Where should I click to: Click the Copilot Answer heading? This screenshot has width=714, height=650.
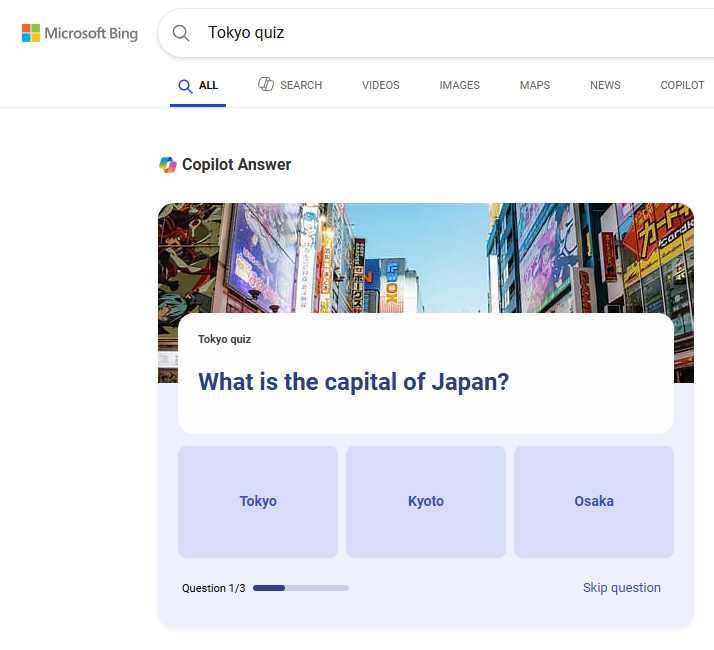[236, 164]
